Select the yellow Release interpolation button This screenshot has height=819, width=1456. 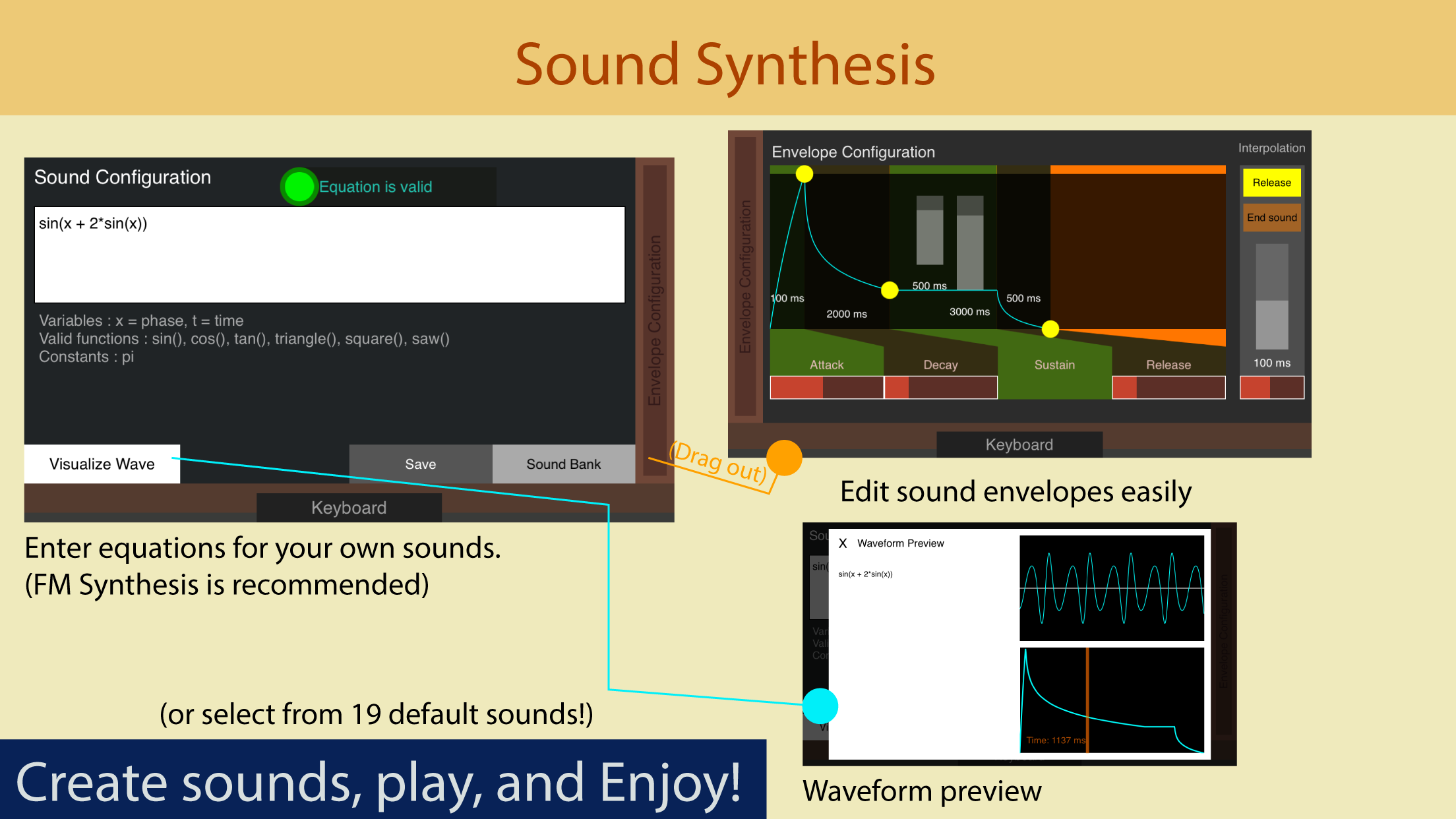[x=1272, y=183]
